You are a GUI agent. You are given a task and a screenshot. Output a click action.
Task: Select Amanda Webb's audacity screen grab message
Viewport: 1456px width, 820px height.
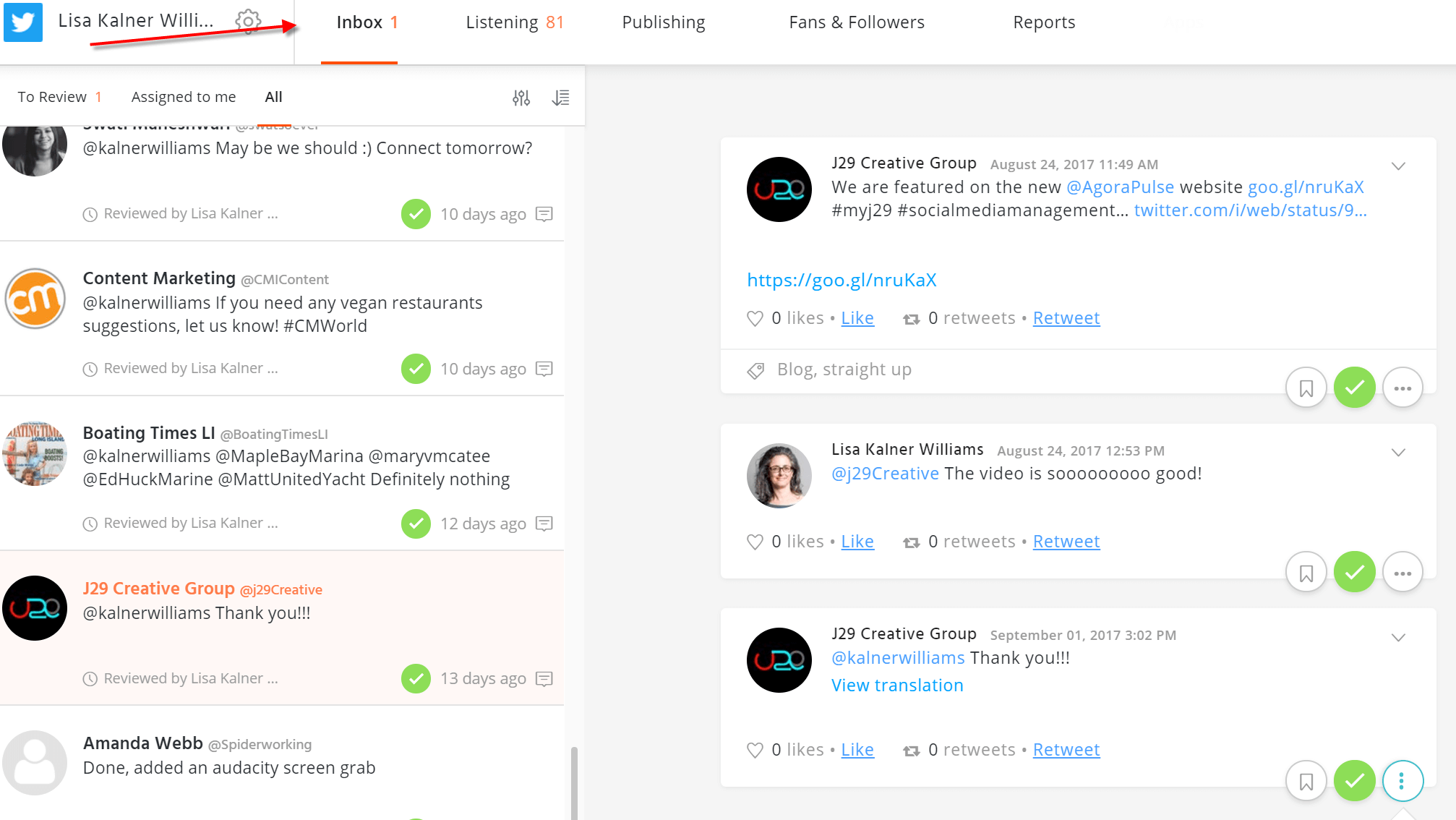tap(282, 763)
